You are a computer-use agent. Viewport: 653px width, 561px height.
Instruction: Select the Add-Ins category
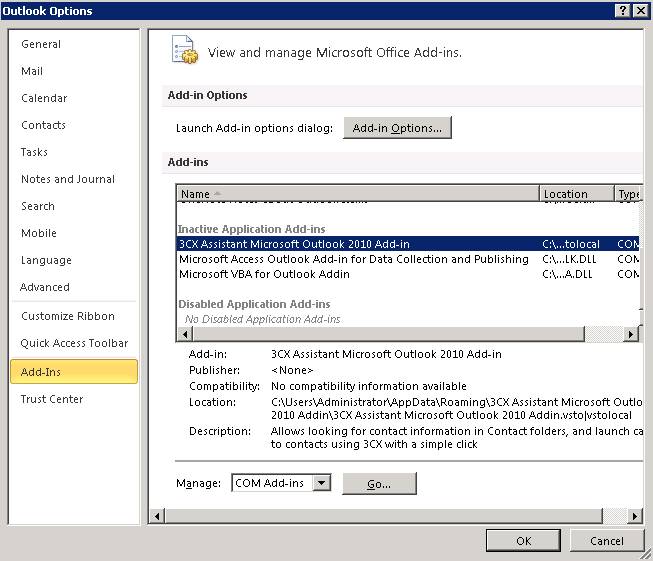click(x=74, y=372)
